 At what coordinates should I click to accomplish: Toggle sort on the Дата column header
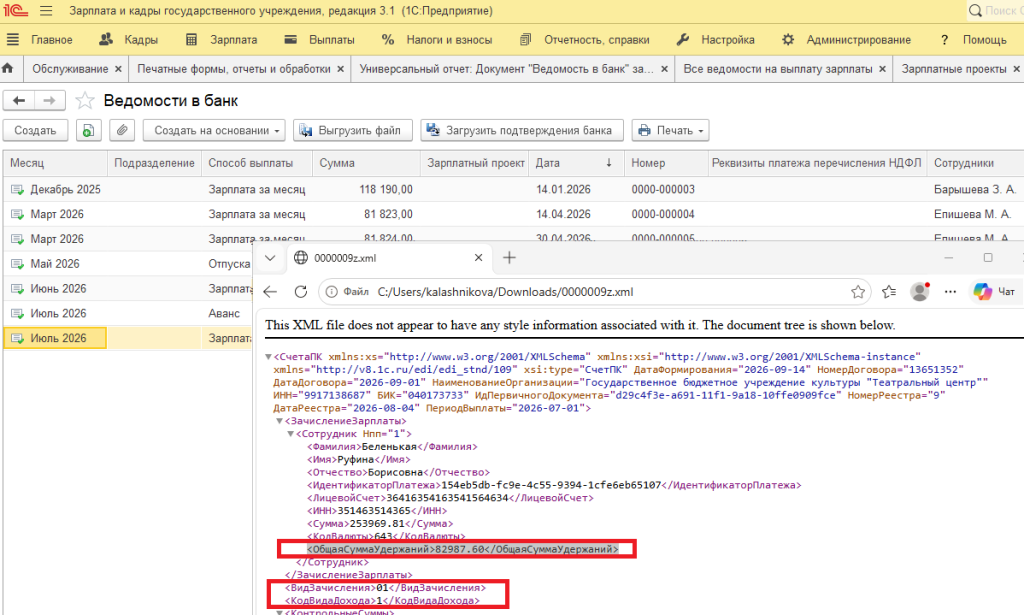pos(576,163)
